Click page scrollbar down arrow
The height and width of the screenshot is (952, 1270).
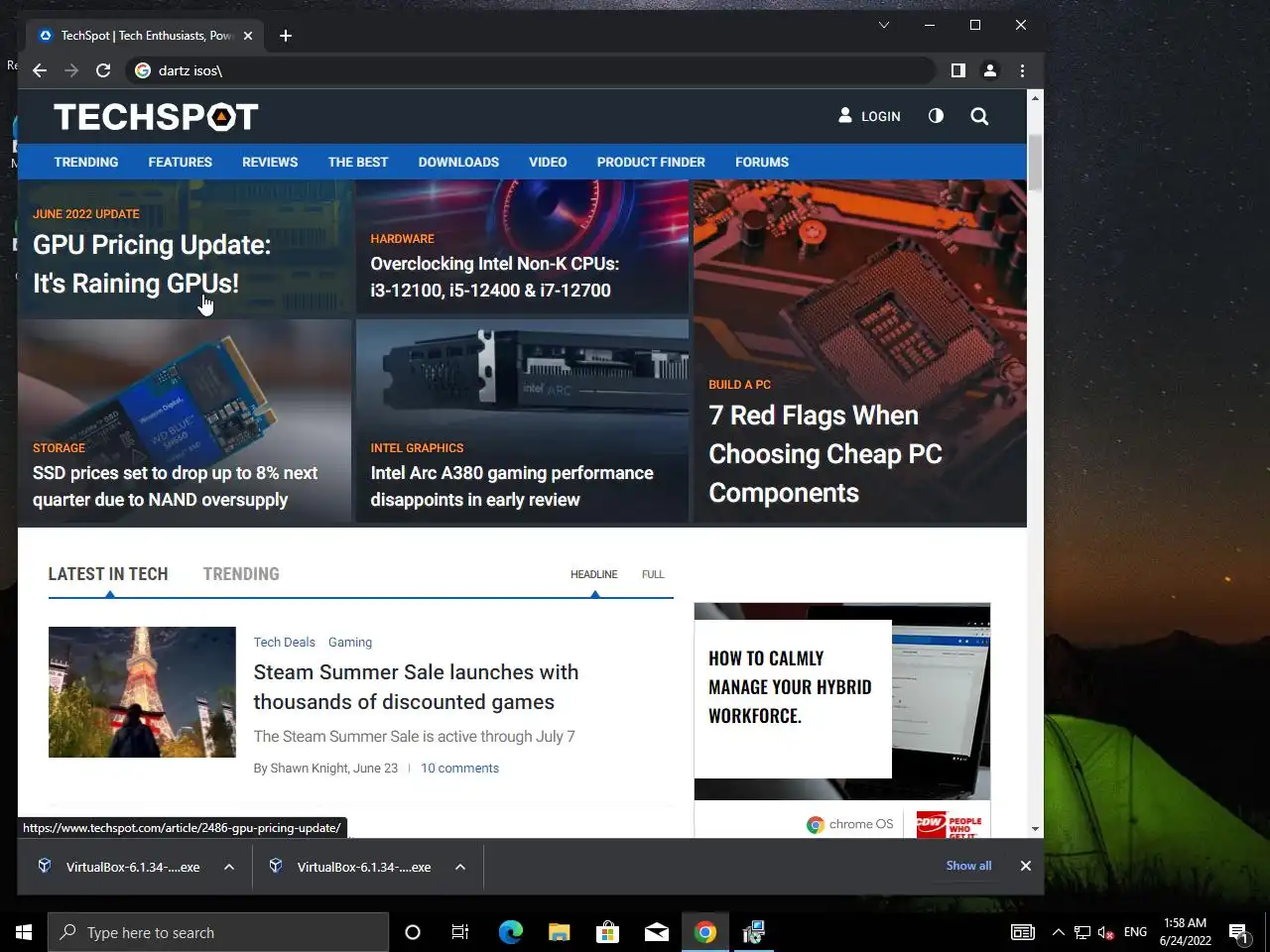[1035, 829]
